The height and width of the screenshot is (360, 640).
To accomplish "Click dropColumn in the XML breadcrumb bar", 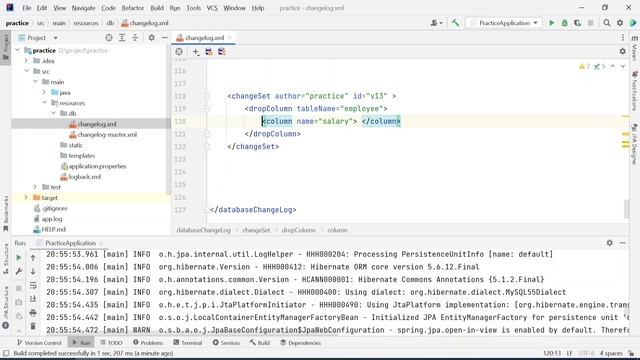I will pyautogui.click(x=298, y=230).
